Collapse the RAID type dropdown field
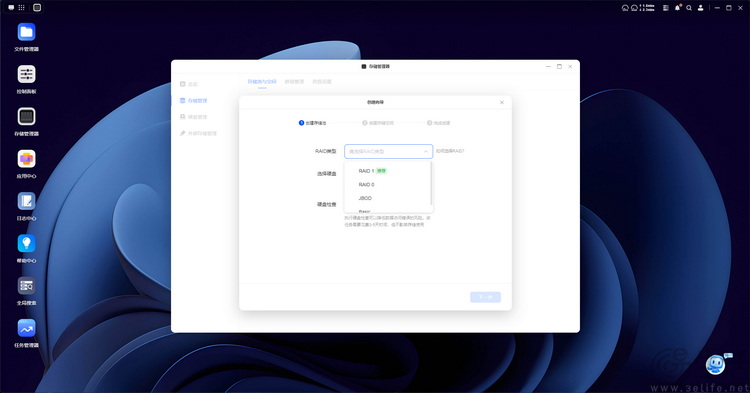 click(388, 152)
